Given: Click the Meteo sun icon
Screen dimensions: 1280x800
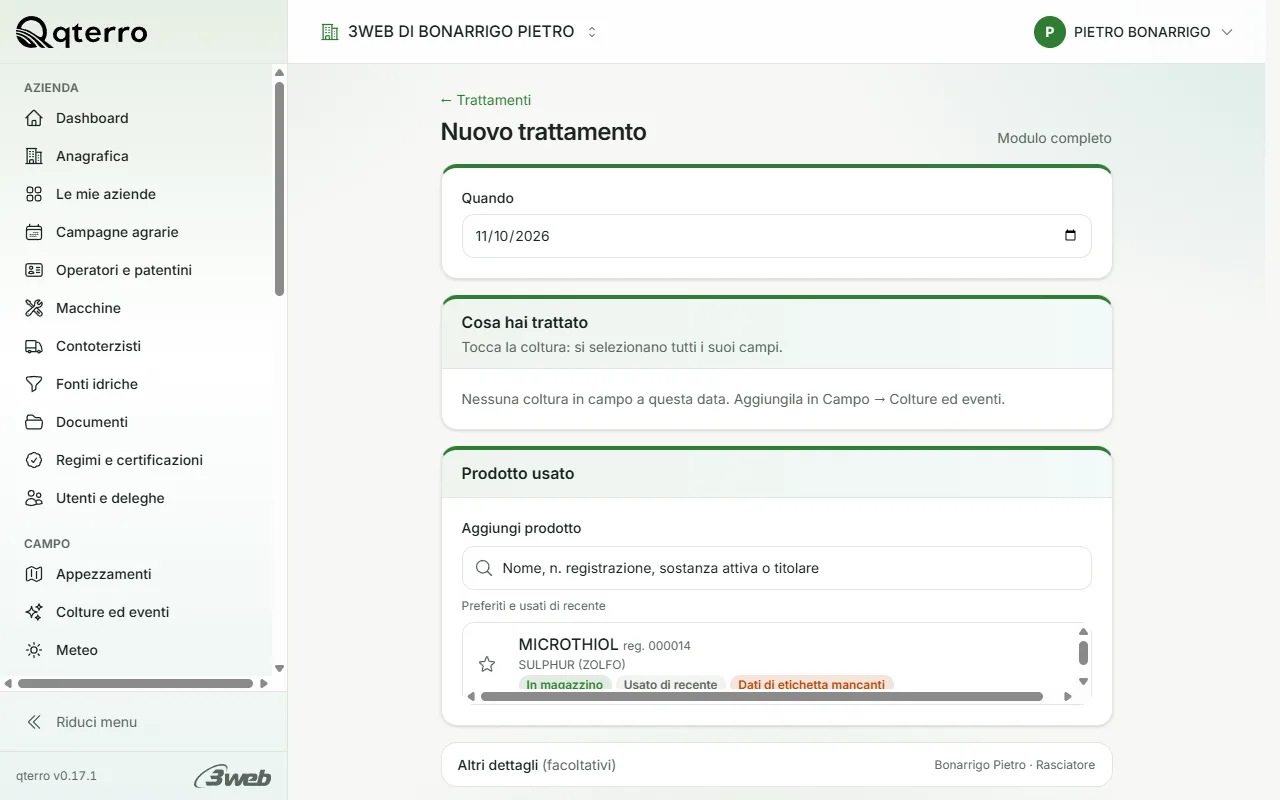Looking at the screenshot, I should [x=34, y=650].
